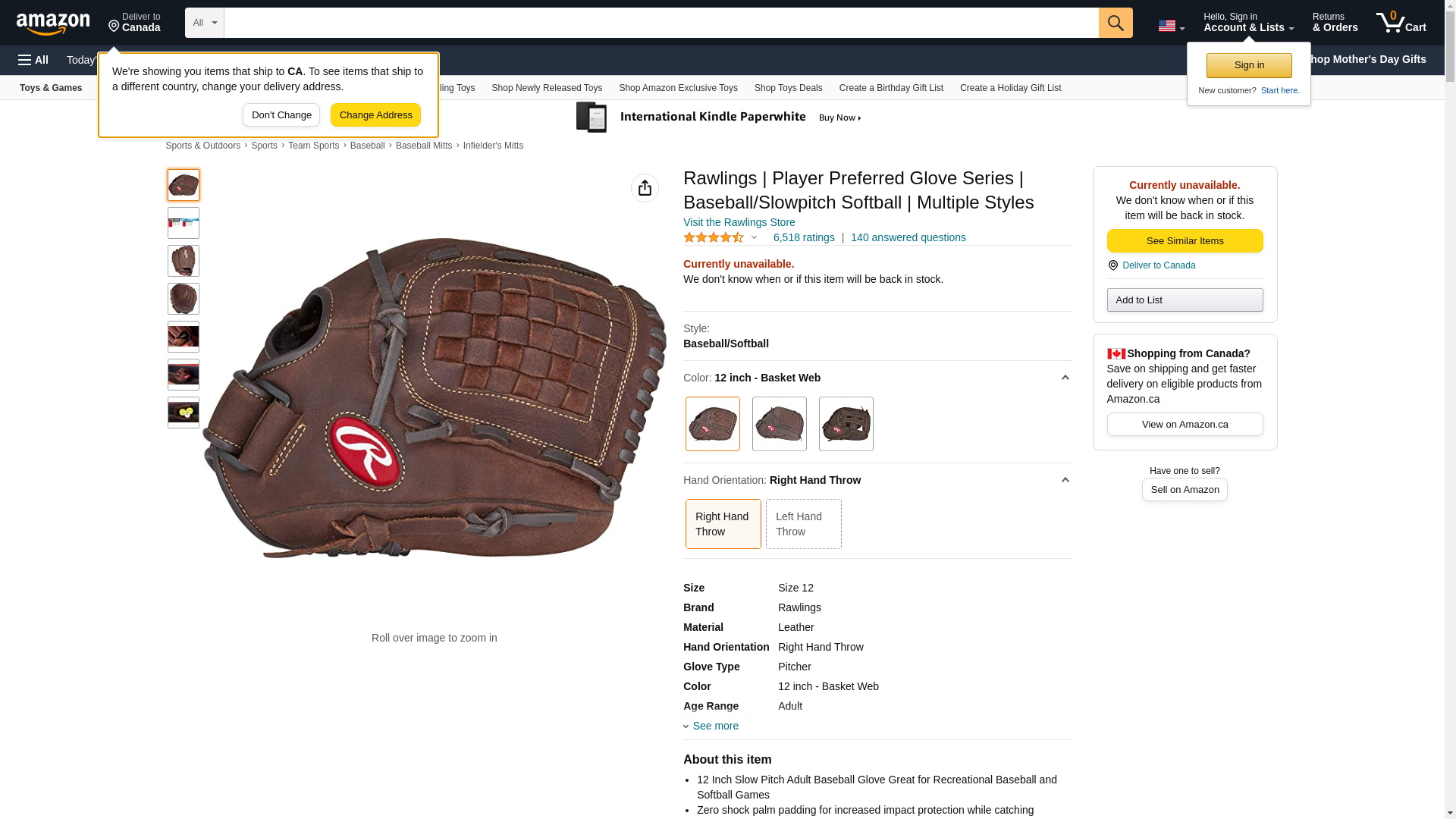
Task: Select Right Hand Throw option
Action: 723,524
